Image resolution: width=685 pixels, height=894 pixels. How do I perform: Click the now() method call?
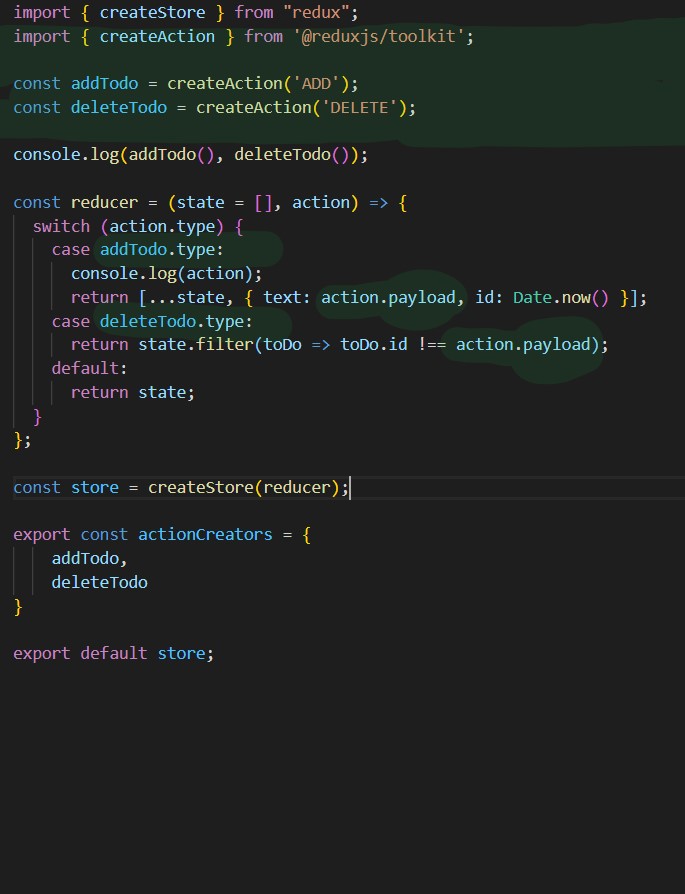[x=585, y=298]
